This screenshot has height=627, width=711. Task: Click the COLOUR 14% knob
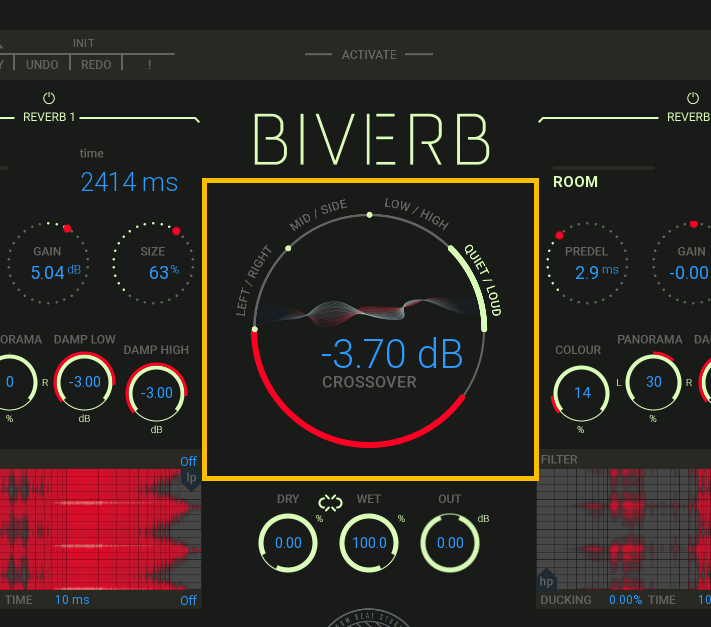click(x=581, y=393)
